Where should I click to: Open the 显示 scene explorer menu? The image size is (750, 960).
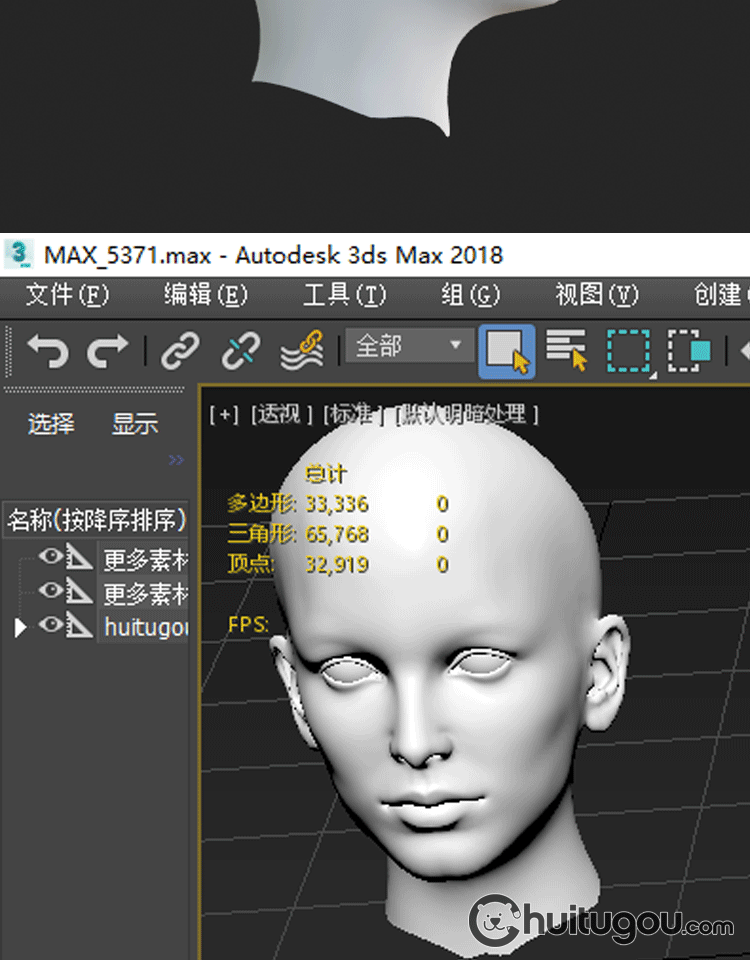pyautogui.click(x=135, y=424)
